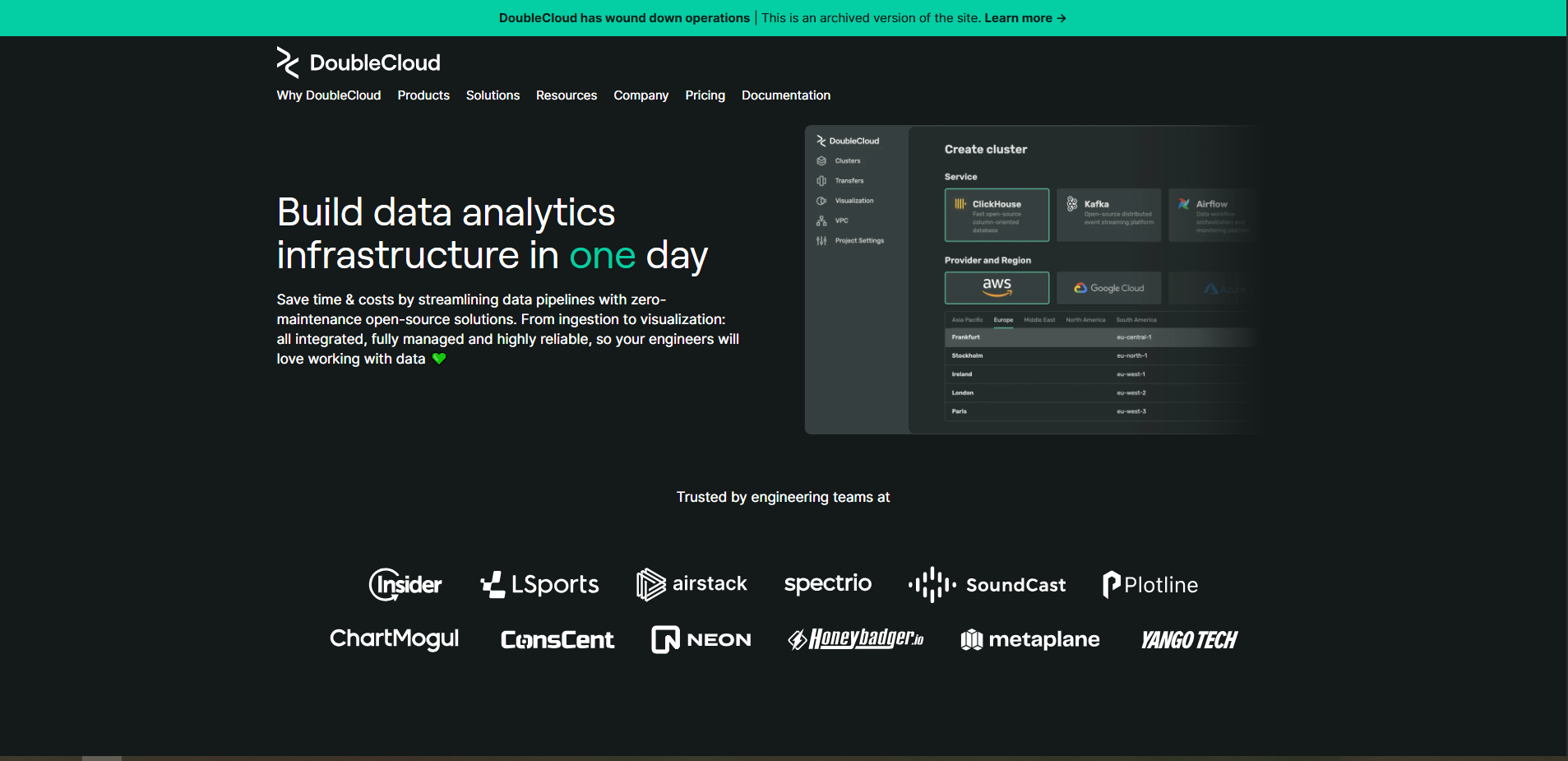
Task: Switch to the Europe region tab
Action: [x=1003, y=320]
